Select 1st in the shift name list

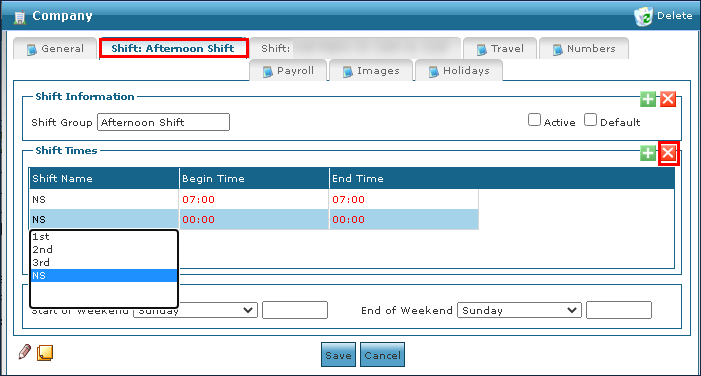tap(104, 237)
